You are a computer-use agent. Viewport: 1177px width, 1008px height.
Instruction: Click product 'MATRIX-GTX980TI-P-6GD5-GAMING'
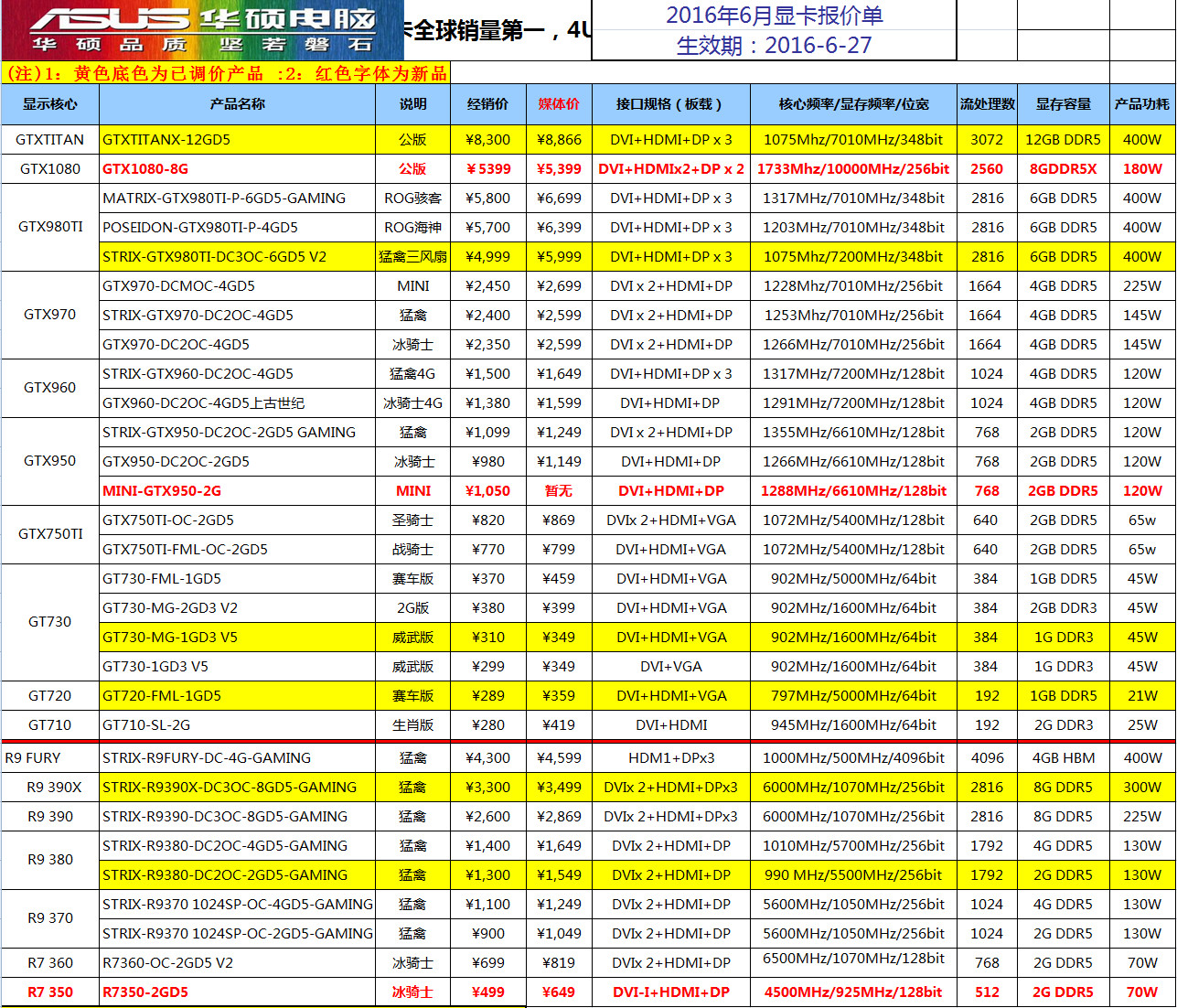click(x=238, y=198)
